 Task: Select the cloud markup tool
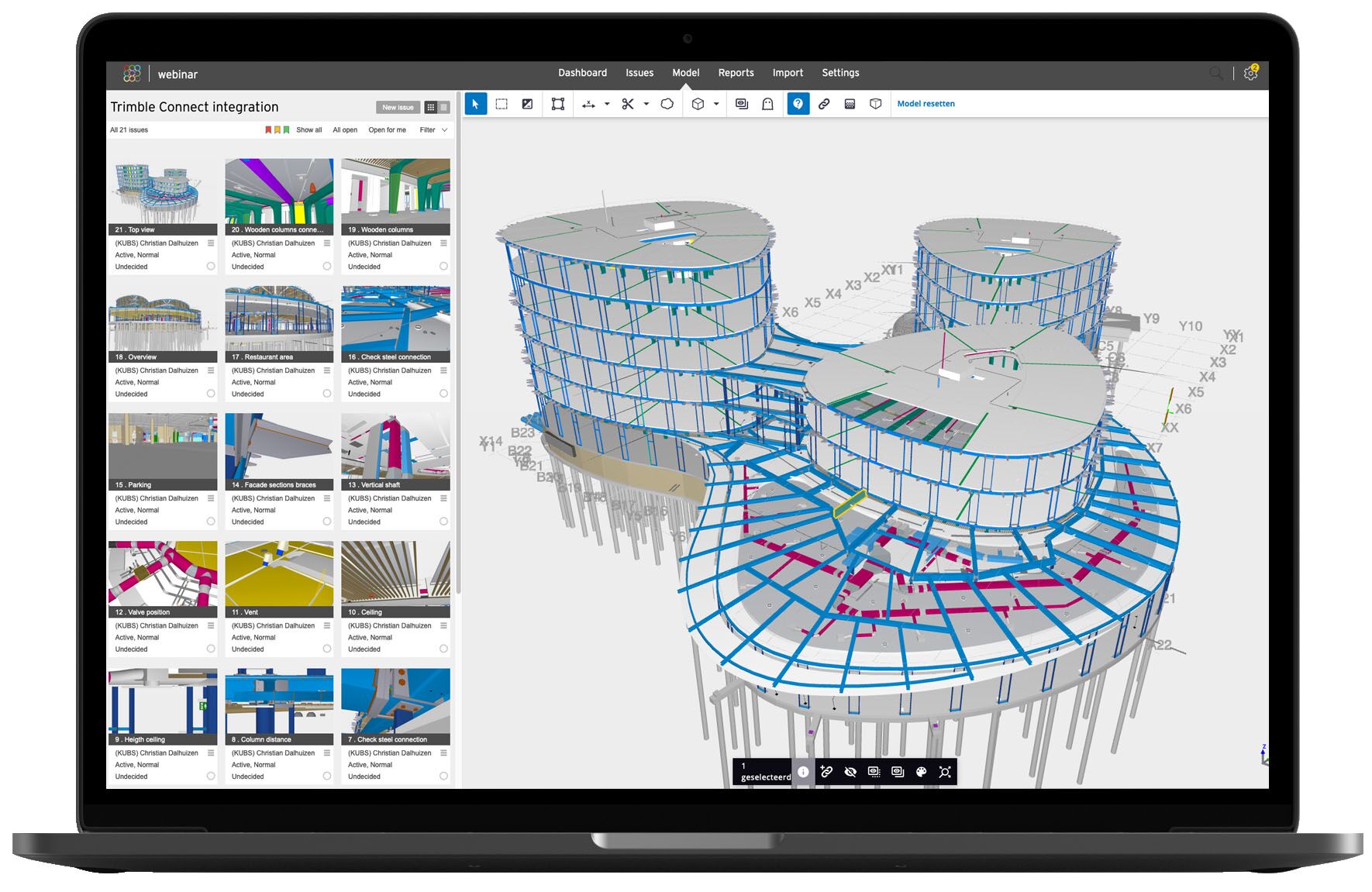[x=667, y=104]
